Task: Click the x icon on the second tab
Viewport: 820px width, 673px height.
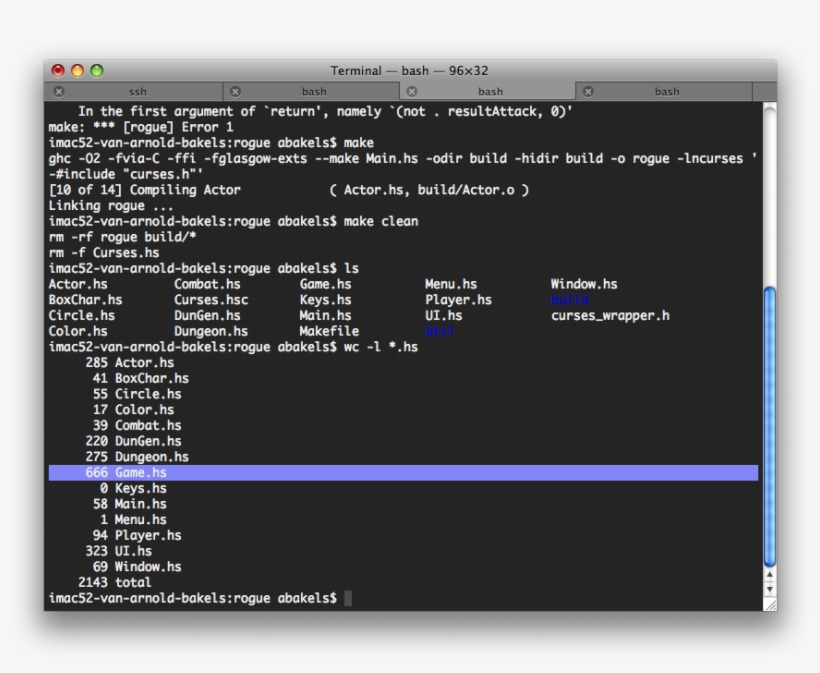Action: [235, 91]
